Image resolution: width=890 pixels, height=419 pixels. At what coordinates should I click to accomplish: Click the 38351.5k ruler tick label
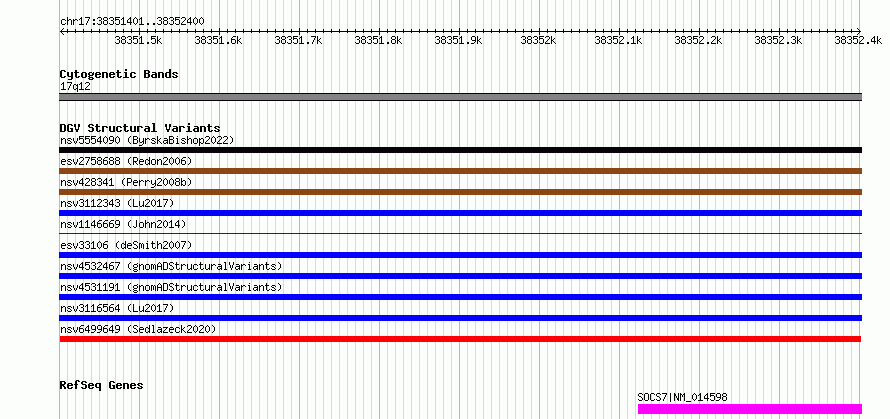138,40
